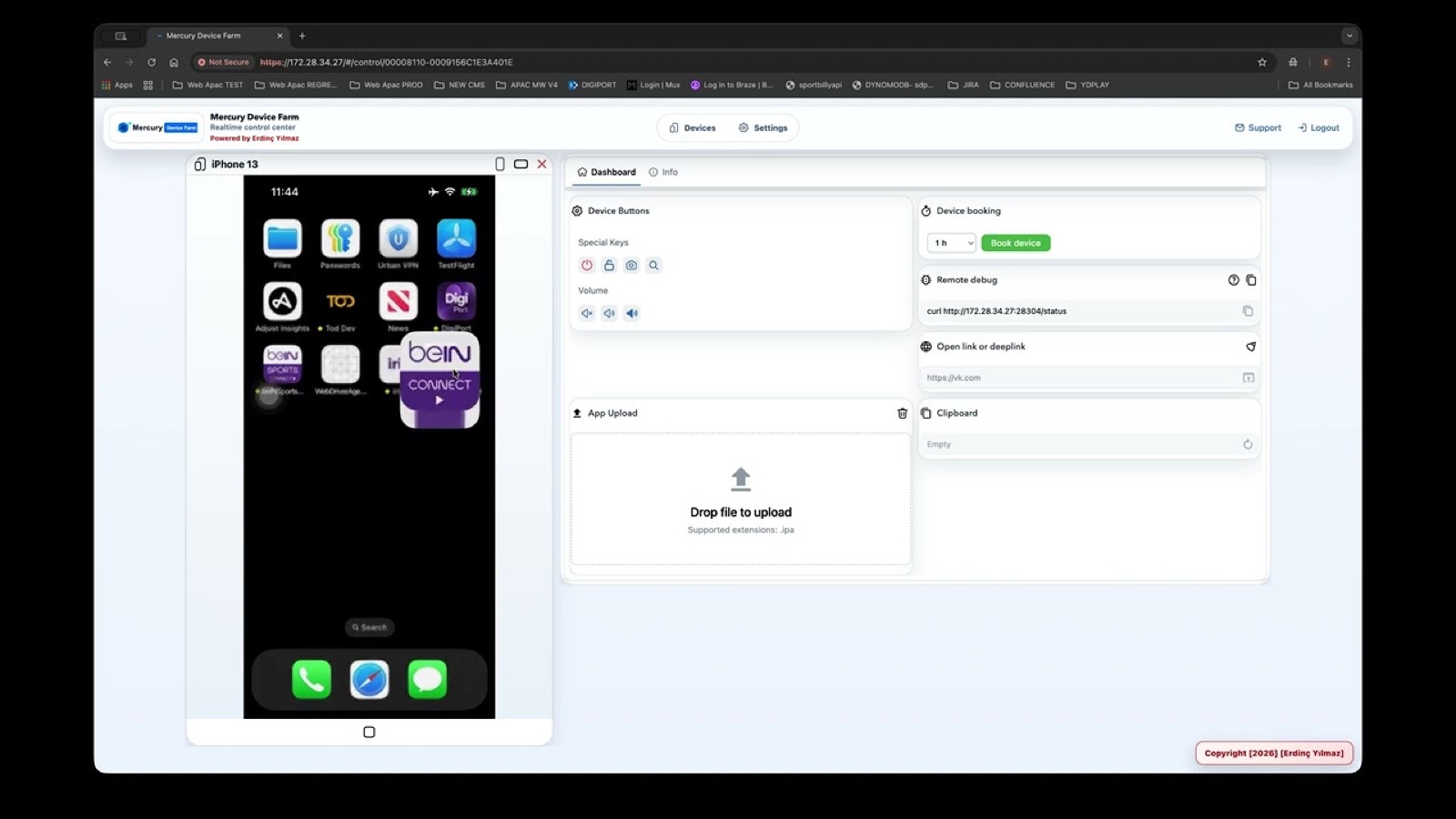
Task: Open the browser tab search dropdown
Action: (x=1350, y=35)
